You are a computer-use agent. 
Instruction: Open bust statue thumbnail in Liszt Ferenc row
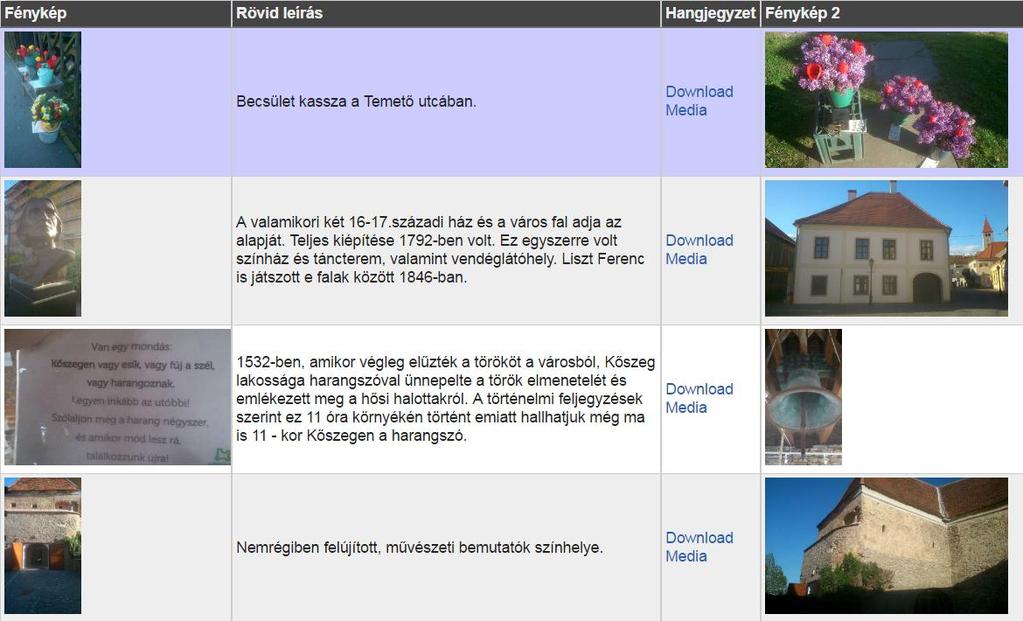pos(43,249)
